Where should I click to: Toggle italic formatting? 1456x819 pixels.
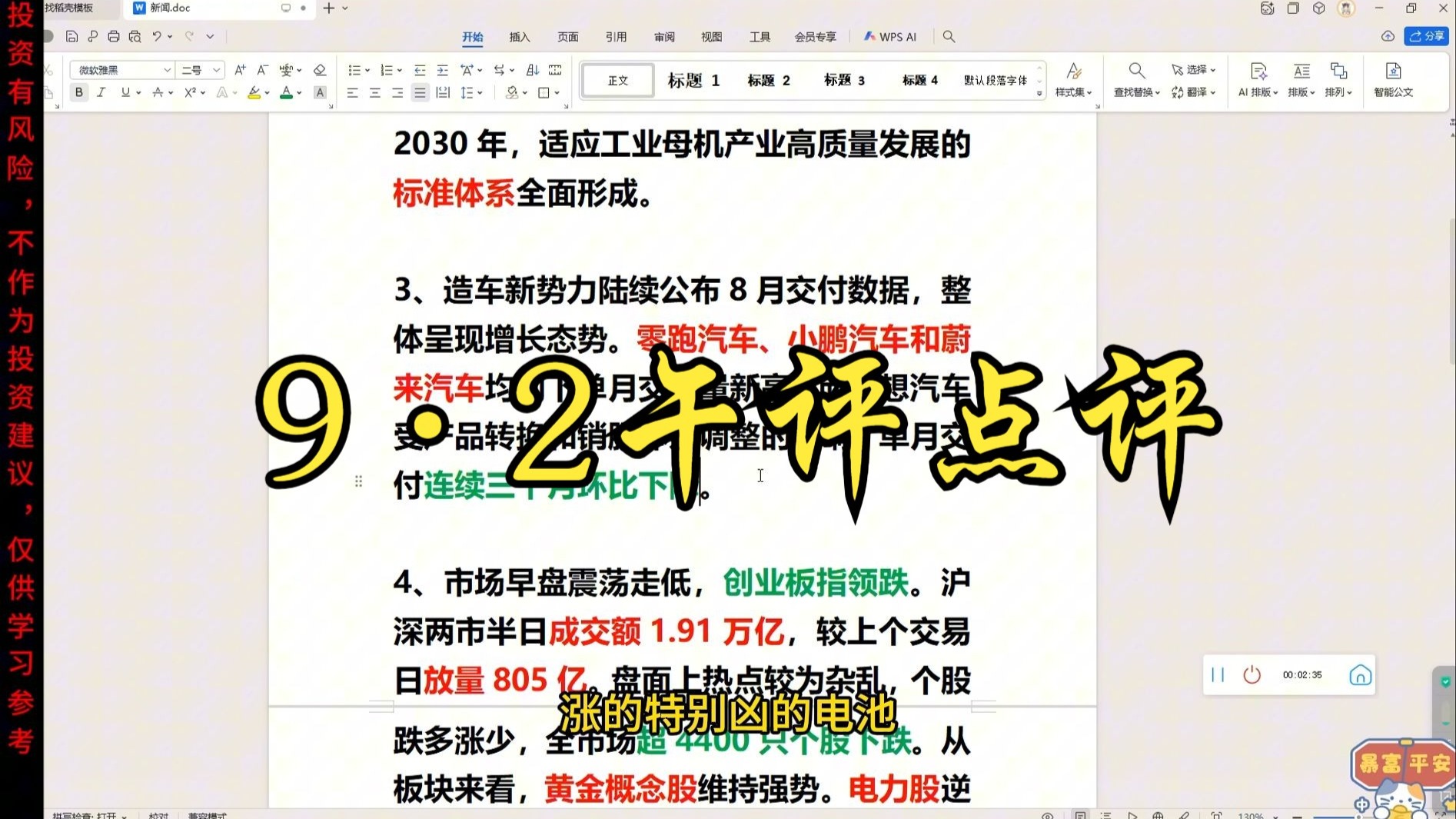click(x=101, y=92)
